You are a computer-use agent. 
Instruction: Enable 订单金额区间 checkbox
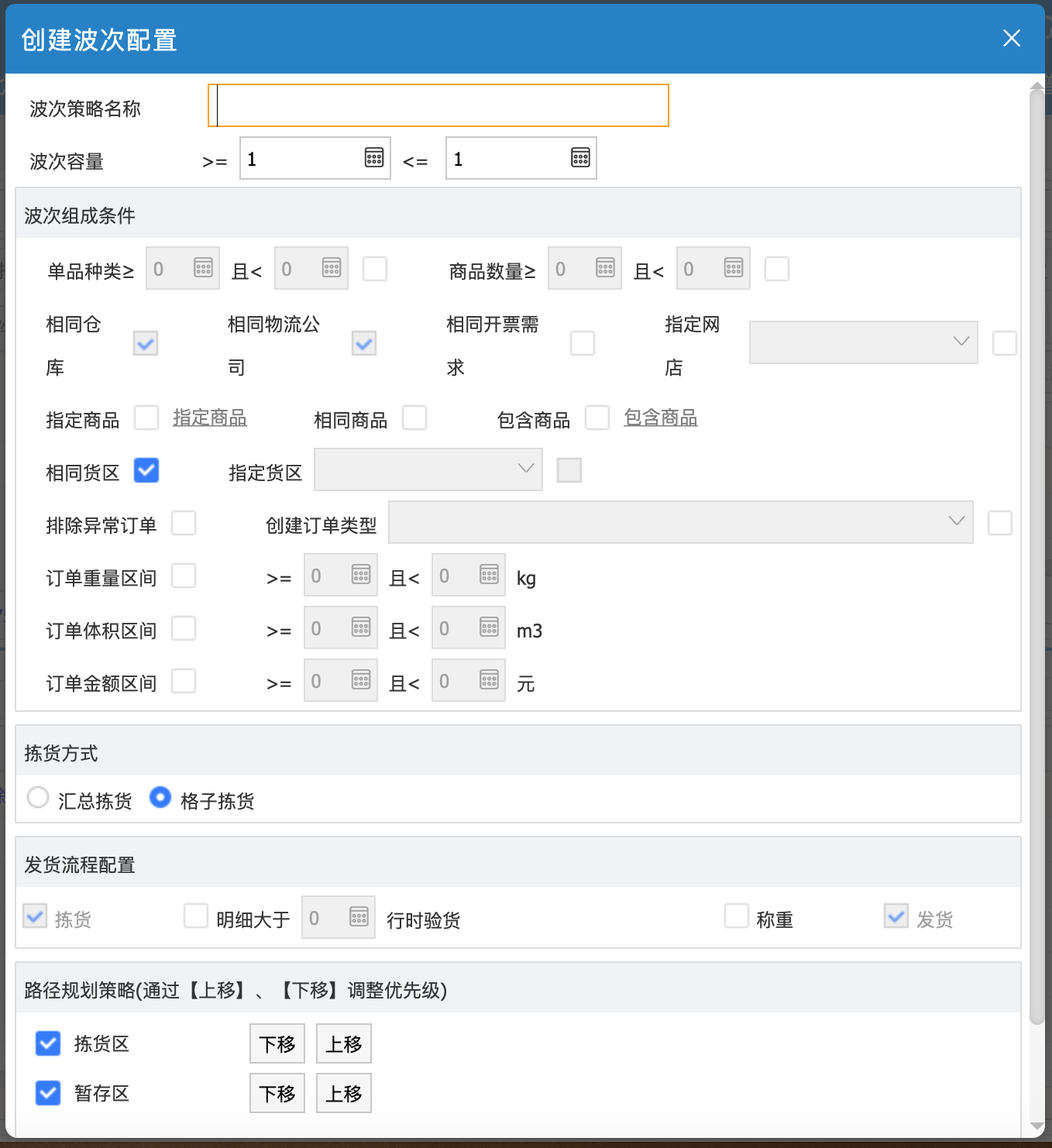184,681
